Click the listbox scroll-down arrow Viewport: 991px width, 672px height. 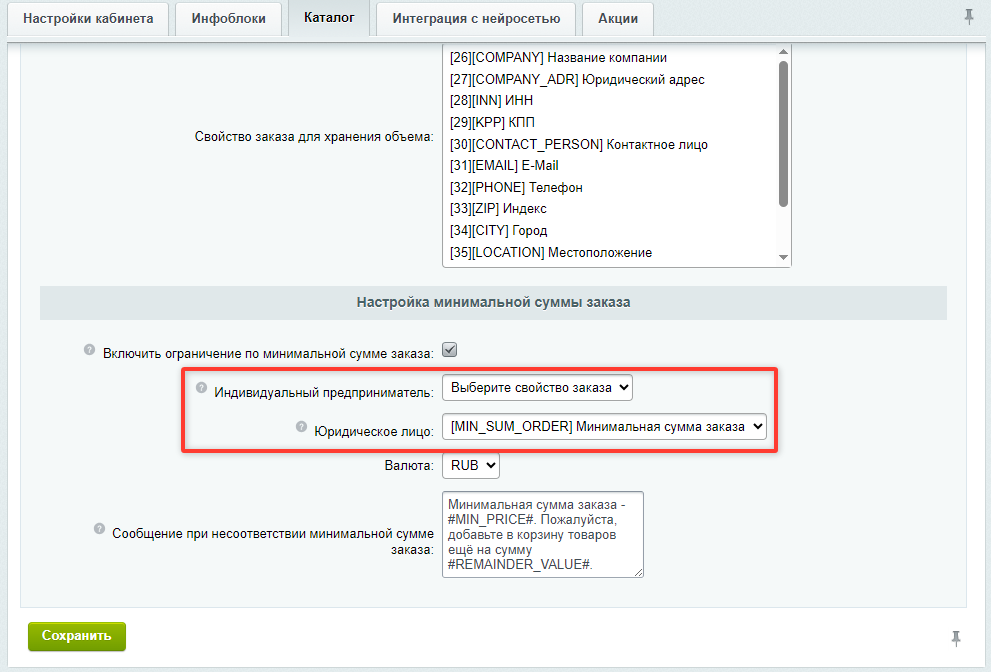[784, 257]
